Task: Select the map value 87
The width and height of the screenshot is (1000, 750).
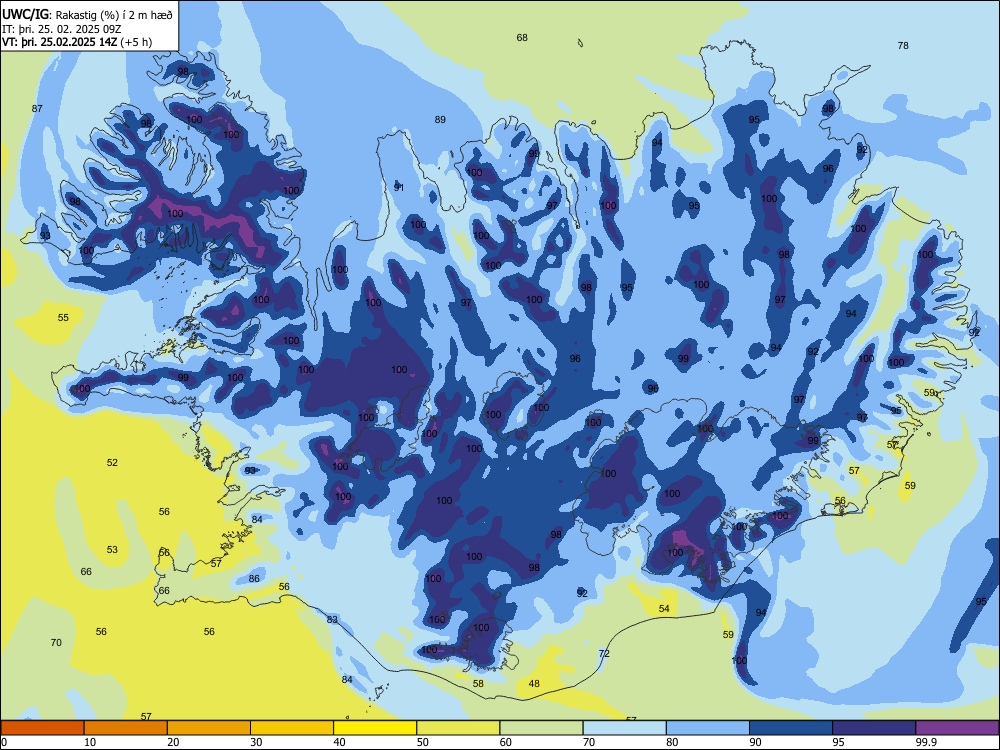Action: (37, 108)
